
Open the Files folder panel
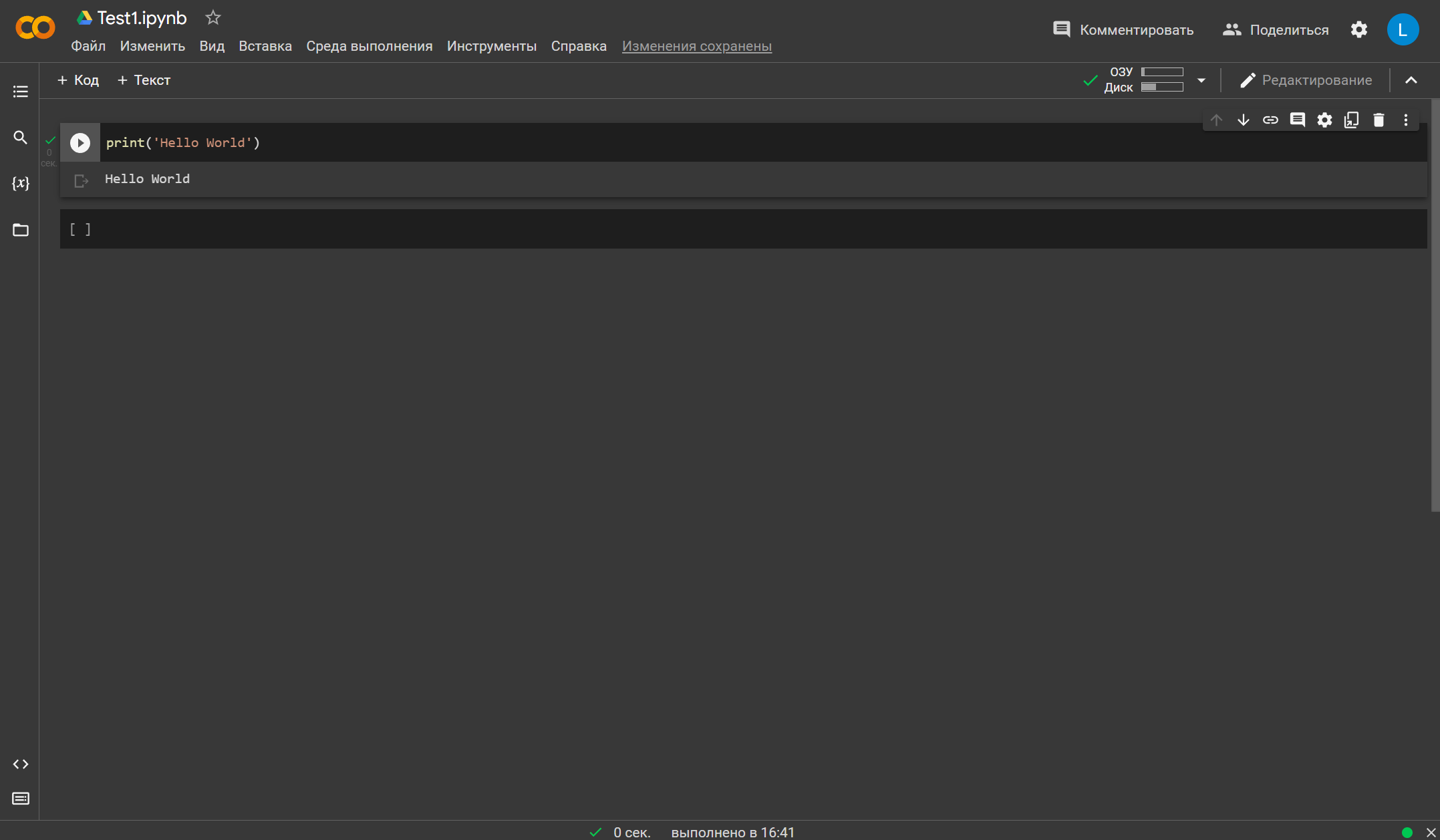point(20,230)
